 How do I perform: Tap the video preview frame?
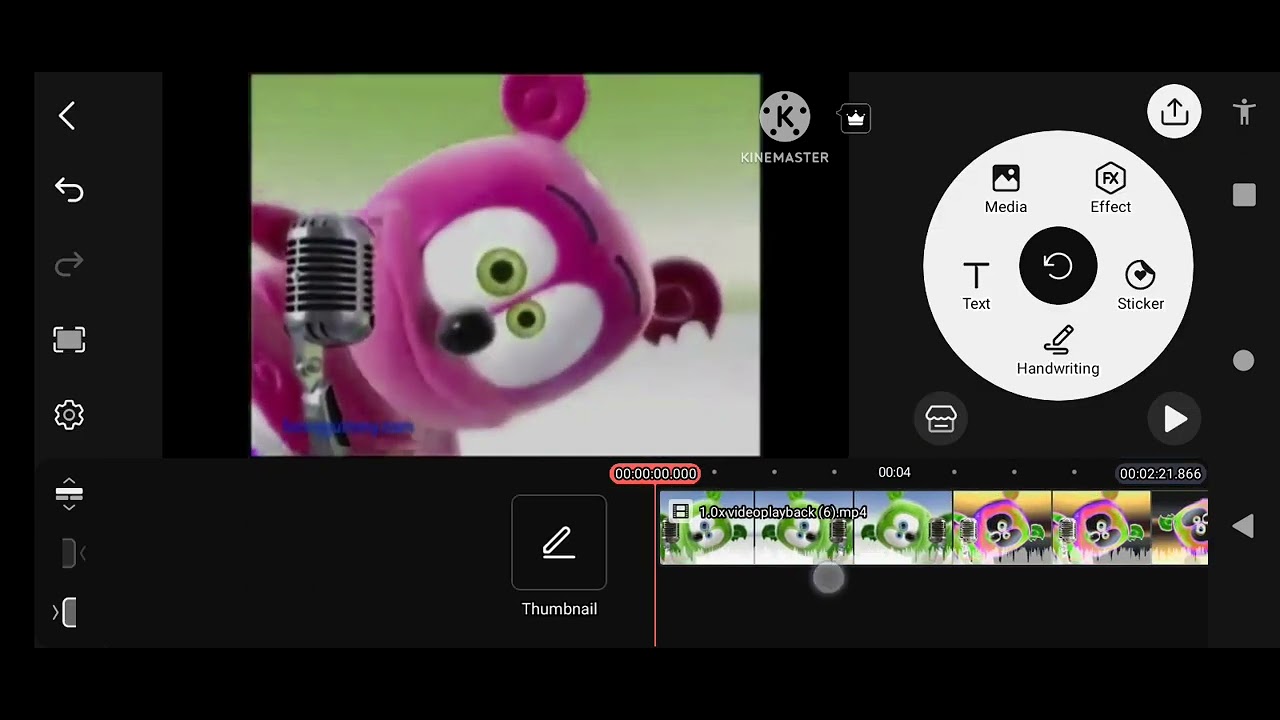tap(505, 265)
